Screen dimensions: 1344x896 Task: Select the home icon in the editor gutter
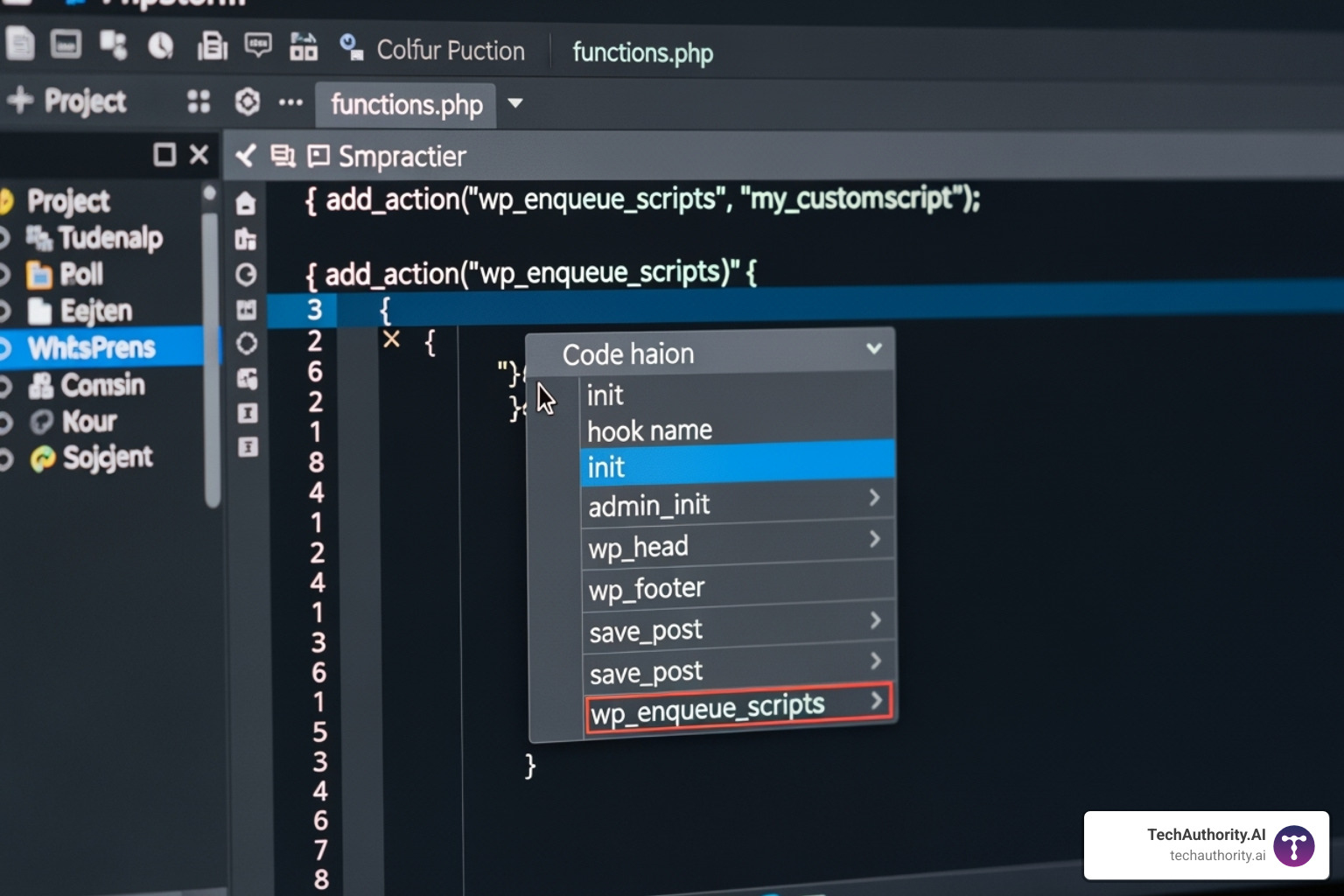click(x=246, y=202)
